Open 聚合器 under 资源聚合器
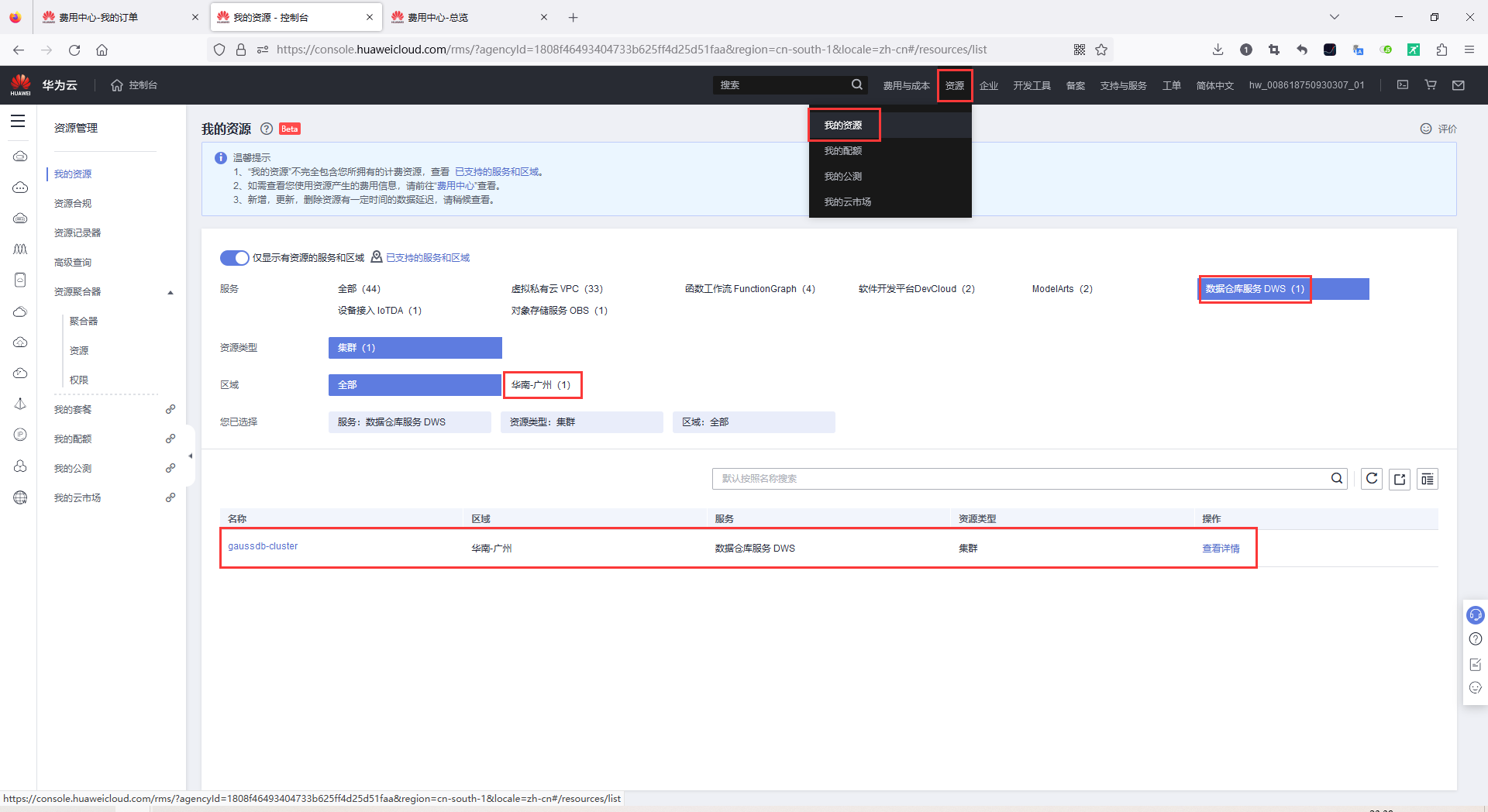The width and height of the screenshot is (1488, 812). pyautogui.click(x=84, y=322)
